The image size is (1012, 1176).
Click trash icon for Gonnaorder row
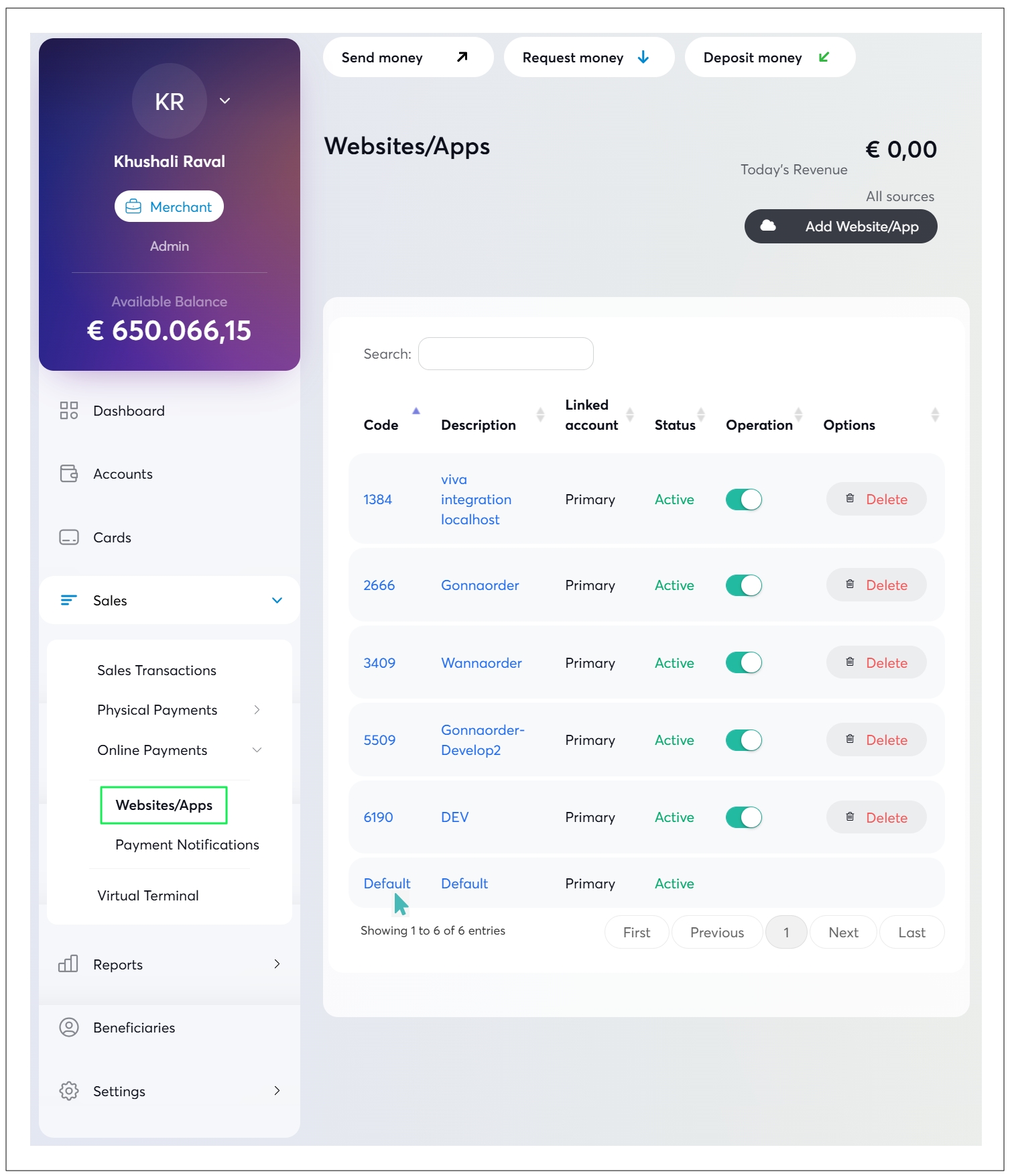point(850,584)
